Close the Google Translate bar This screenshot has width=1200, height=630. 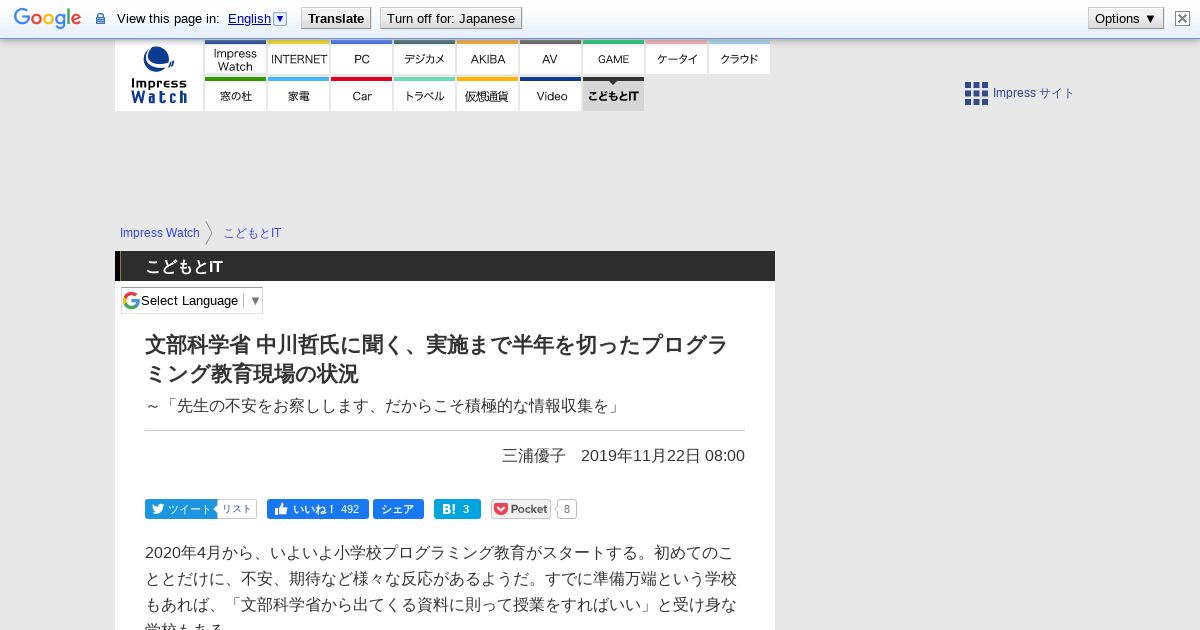coord(1182,18)
